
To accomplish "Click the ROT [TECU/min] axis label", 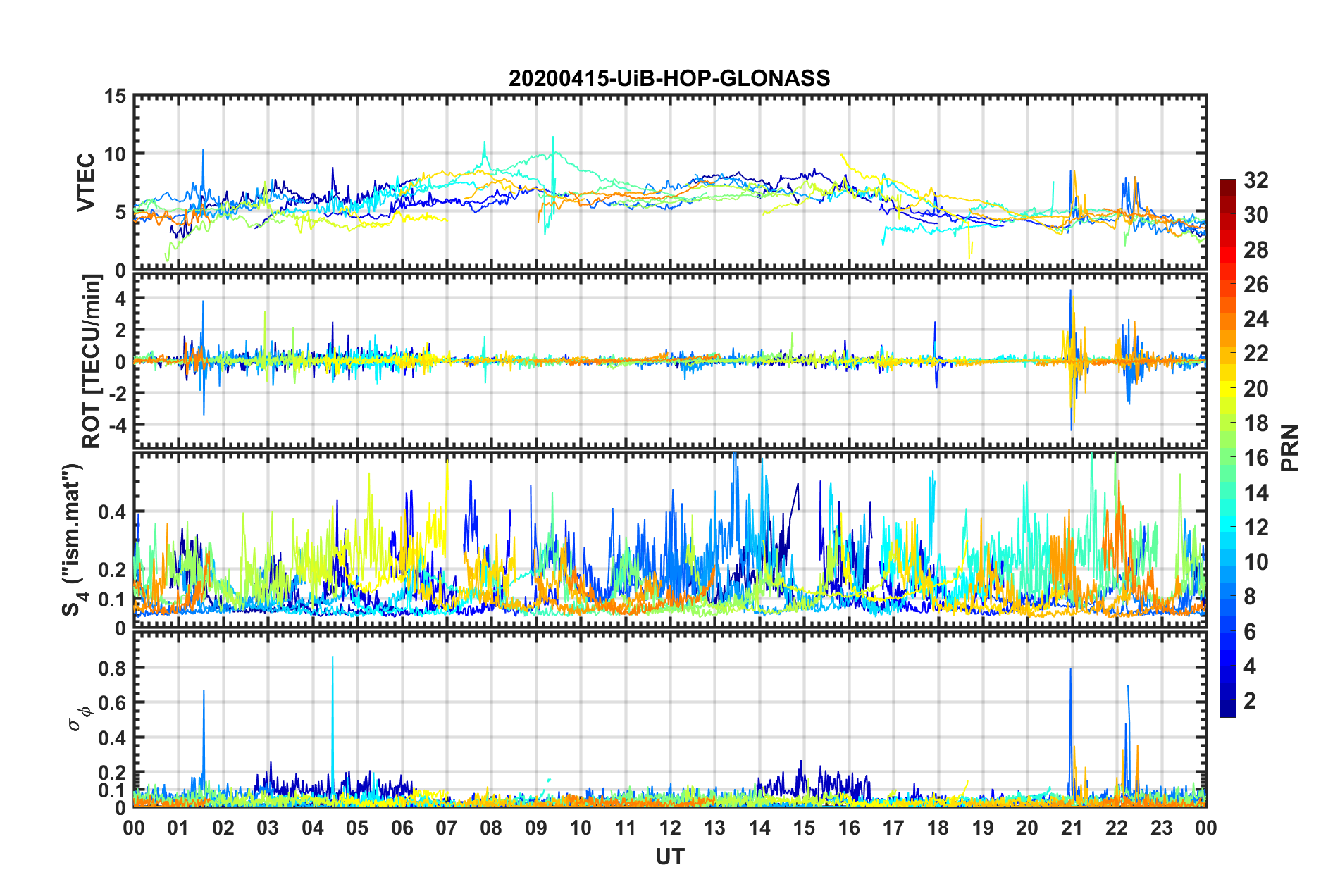I will tap(92, 361).
